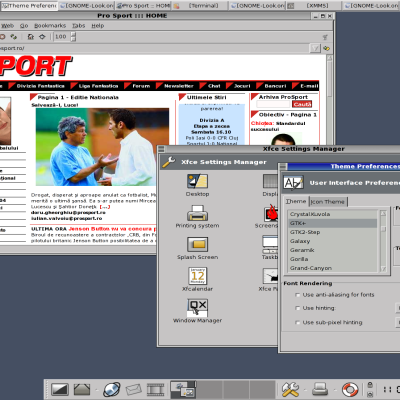Open the Desktop settings icon
Image resolution: width=400 pixels, height=400 pixels.
point(197,182)
